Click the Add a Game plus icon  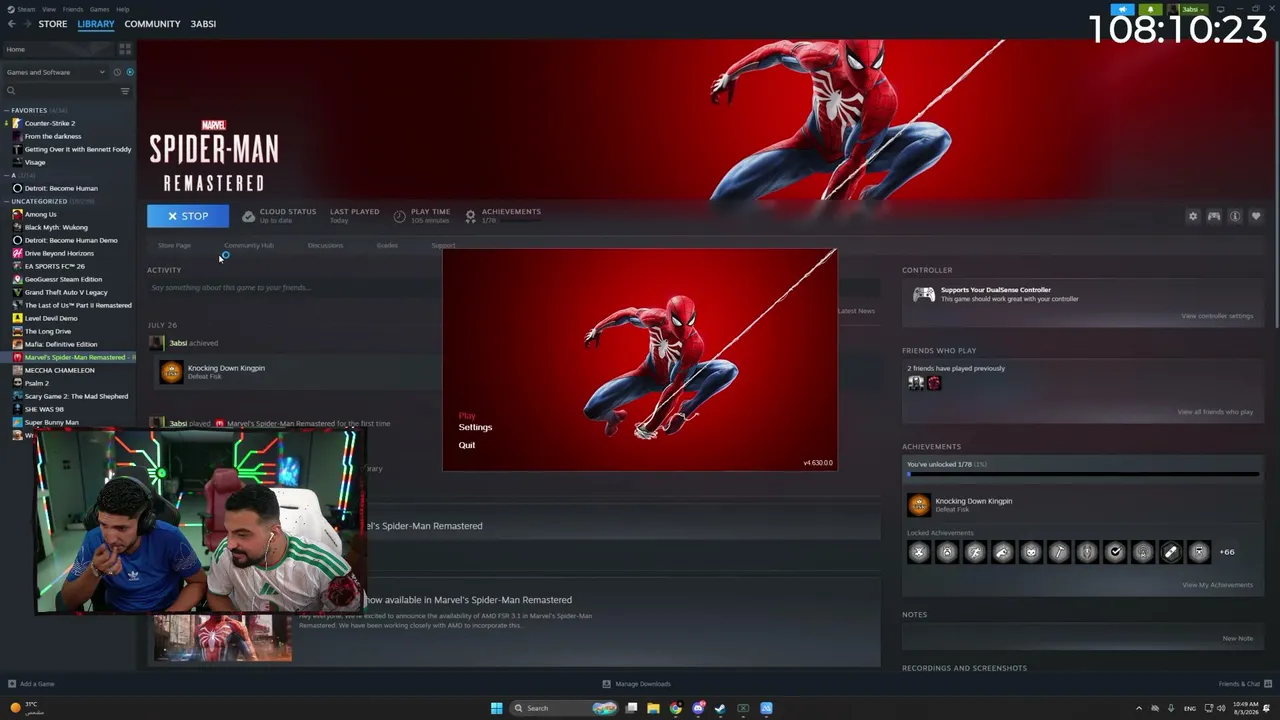pyautogui.click(x=12, y=684)
